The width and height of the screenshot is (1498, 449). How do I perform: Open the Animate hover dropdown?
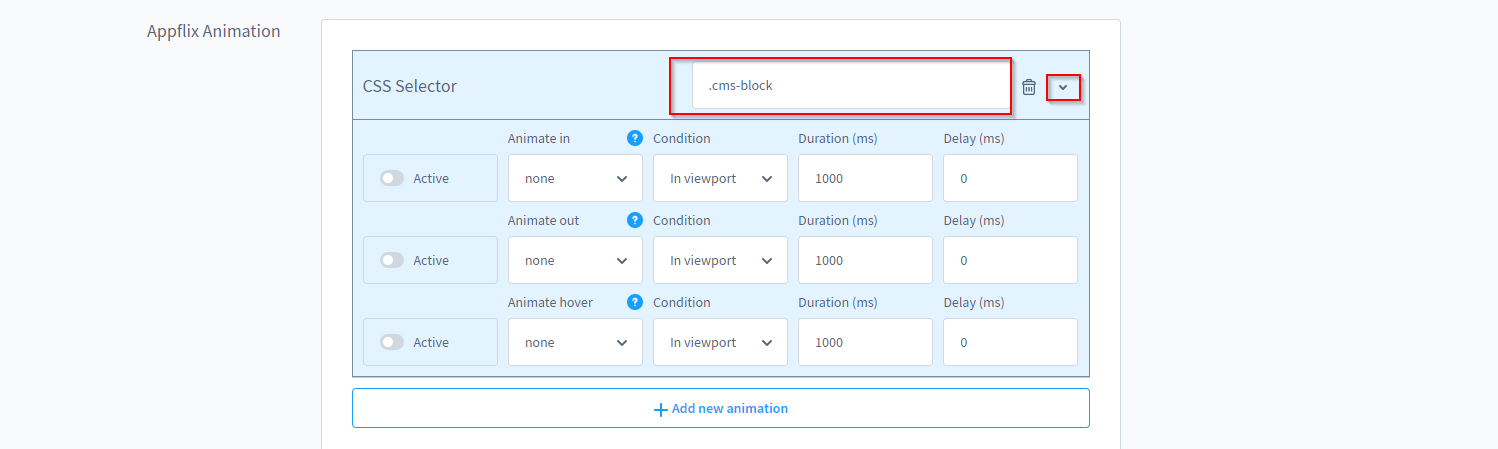[575, 342]
